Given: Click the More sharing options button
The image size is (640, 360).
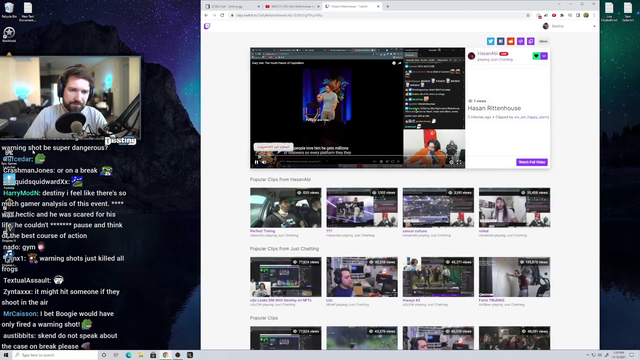Looking at the screenshot, I should [x=543, y=41].
